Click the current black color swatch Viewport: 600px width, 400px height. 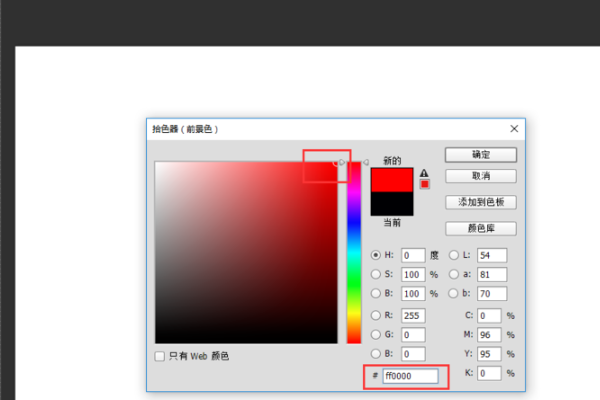pos(391,204)
